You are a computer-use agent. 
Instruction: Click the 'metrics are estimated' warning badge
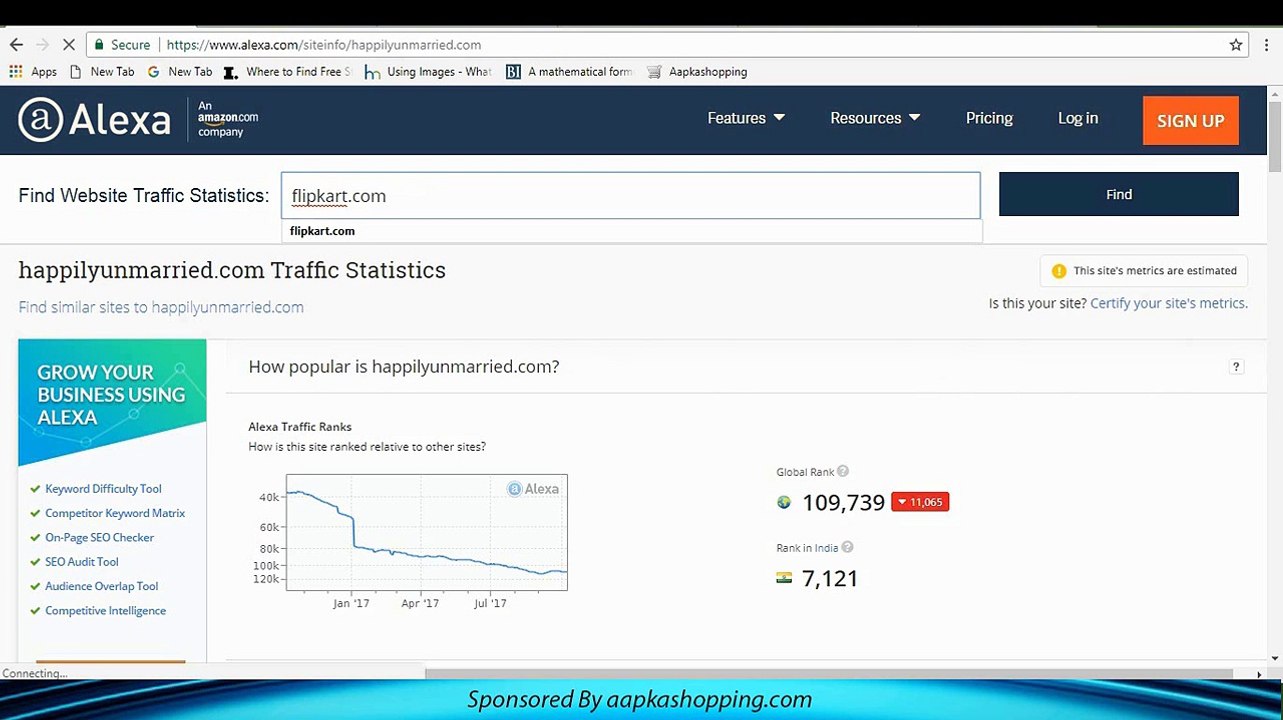pyautogui.click(x=1143, y=271)
